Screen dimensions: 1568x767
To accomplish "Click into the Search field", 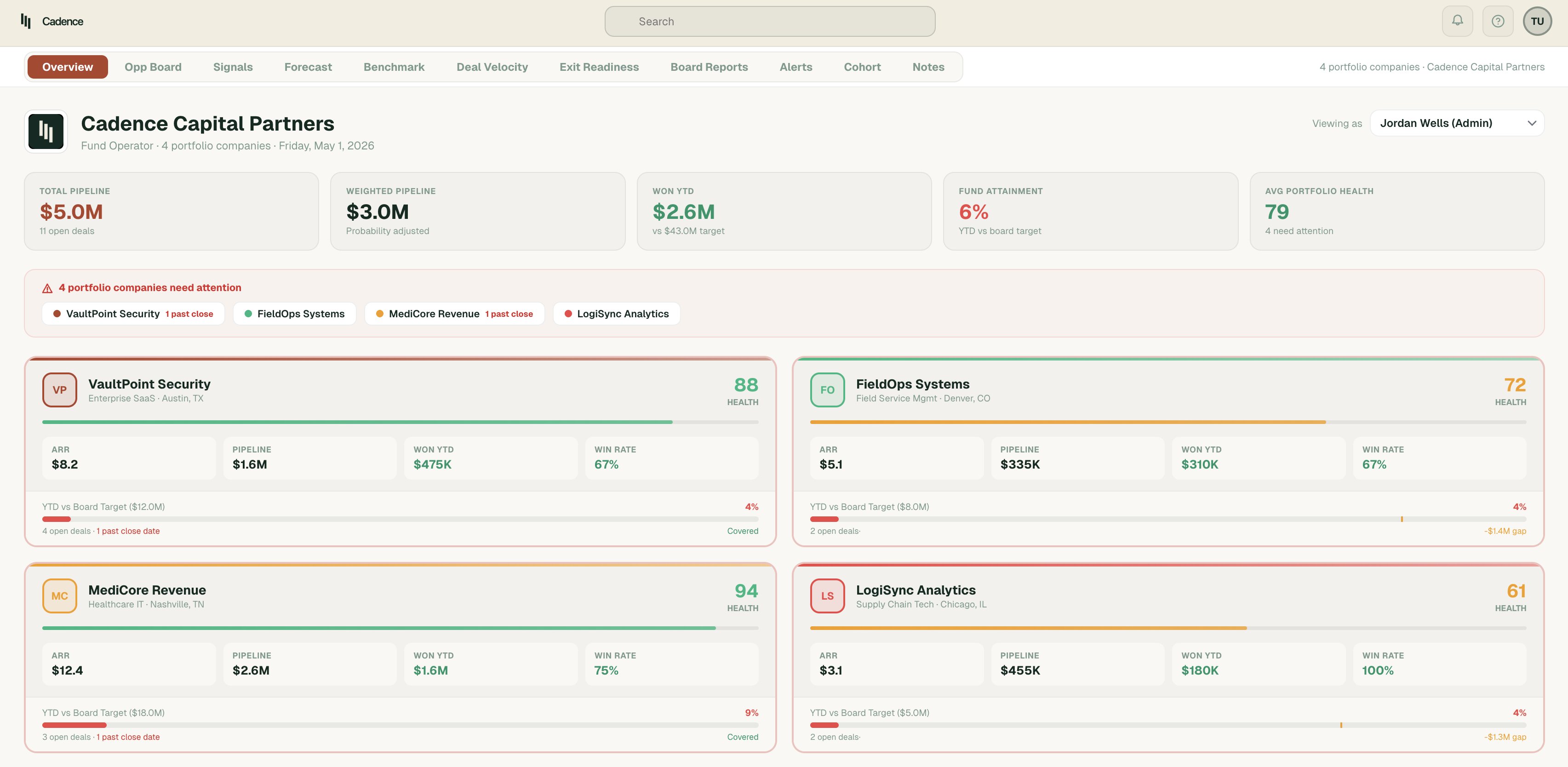I will [x=770, y=21].
